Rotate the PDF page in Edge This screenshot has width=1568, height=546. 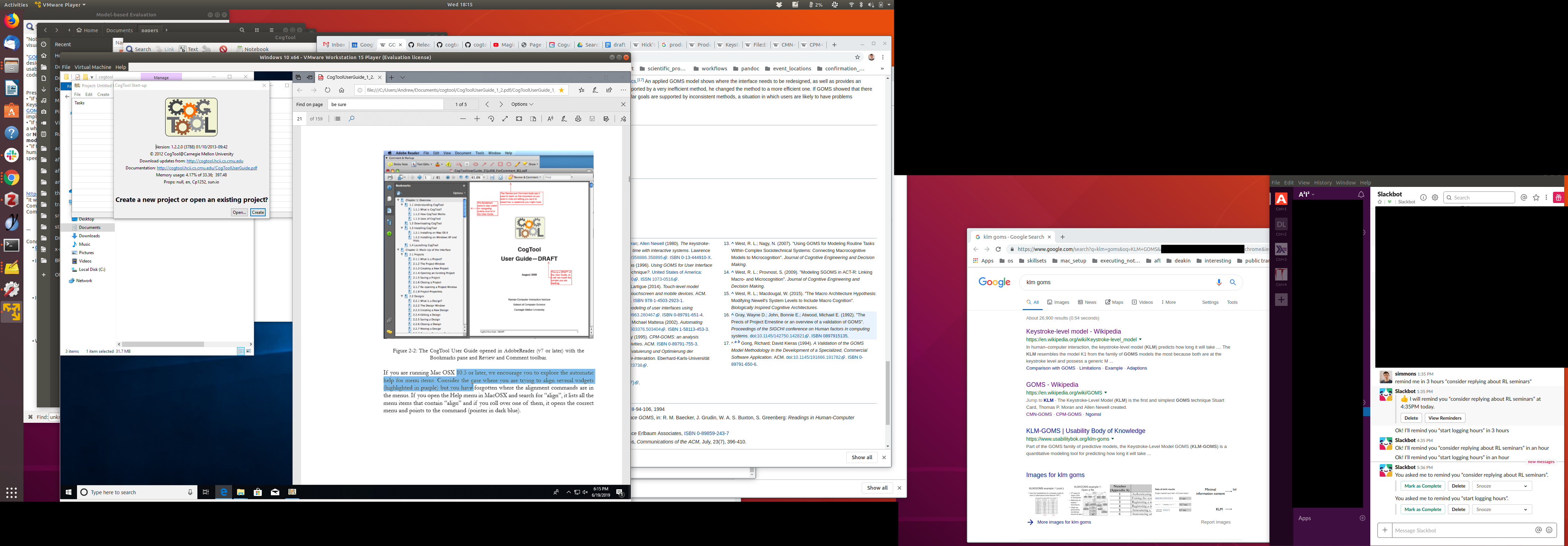click(491, 119)
